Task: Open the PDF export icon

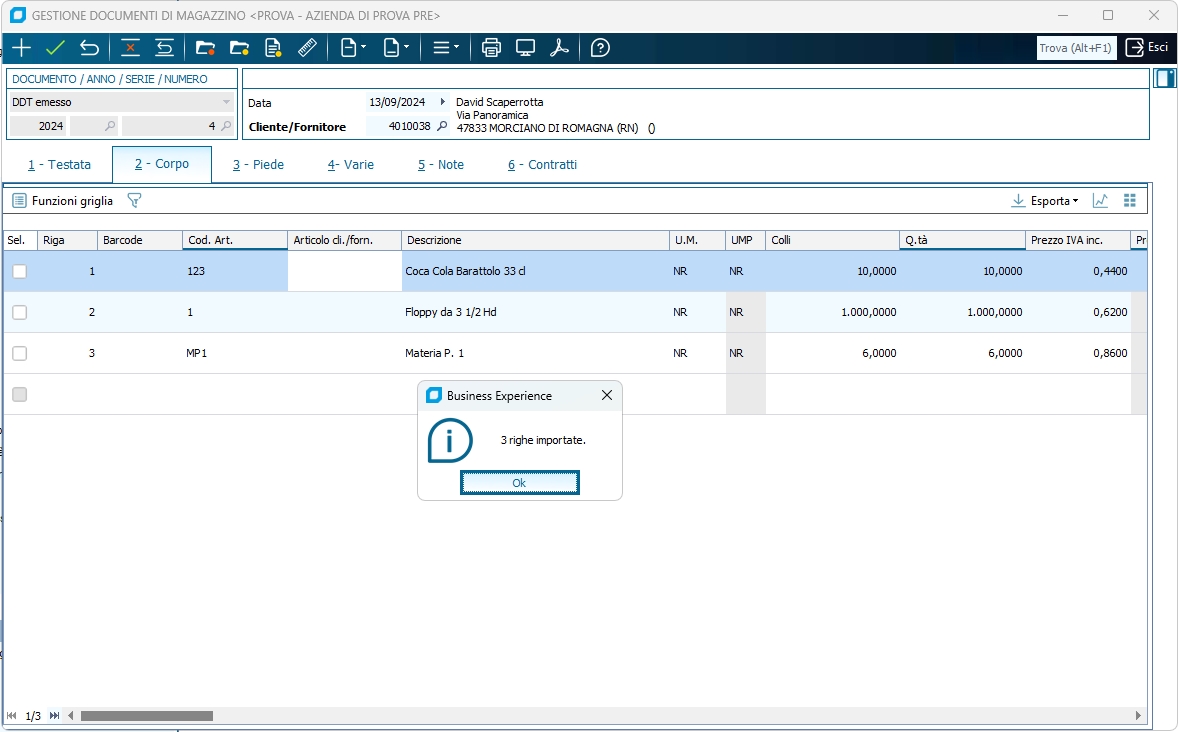Action: 559,48
